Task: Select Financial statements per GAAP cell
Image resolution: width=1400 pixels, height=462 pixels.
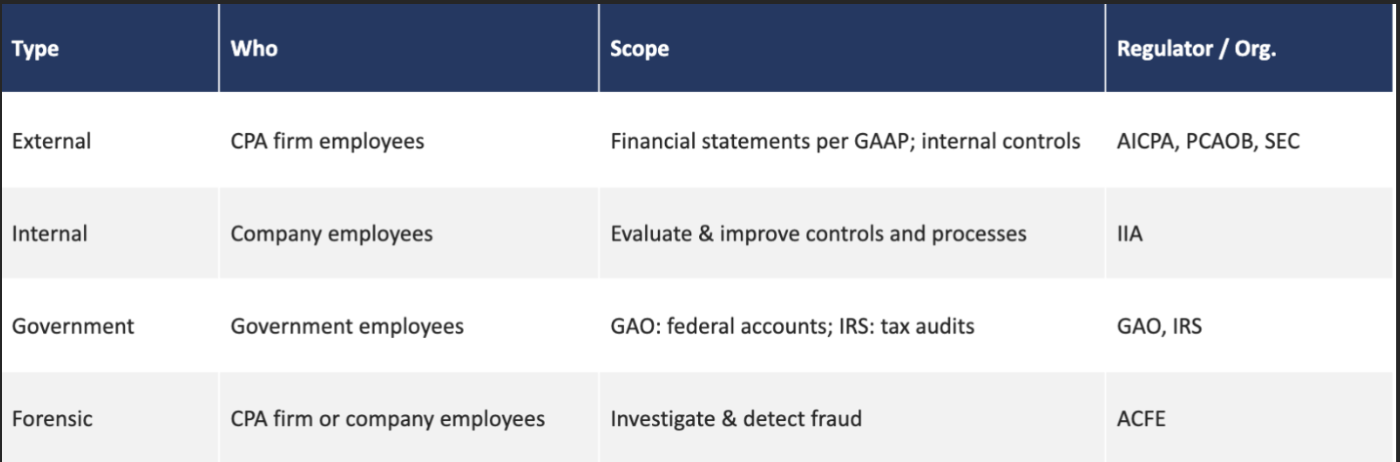Action: pyautogui.click(x=845, y=142)
